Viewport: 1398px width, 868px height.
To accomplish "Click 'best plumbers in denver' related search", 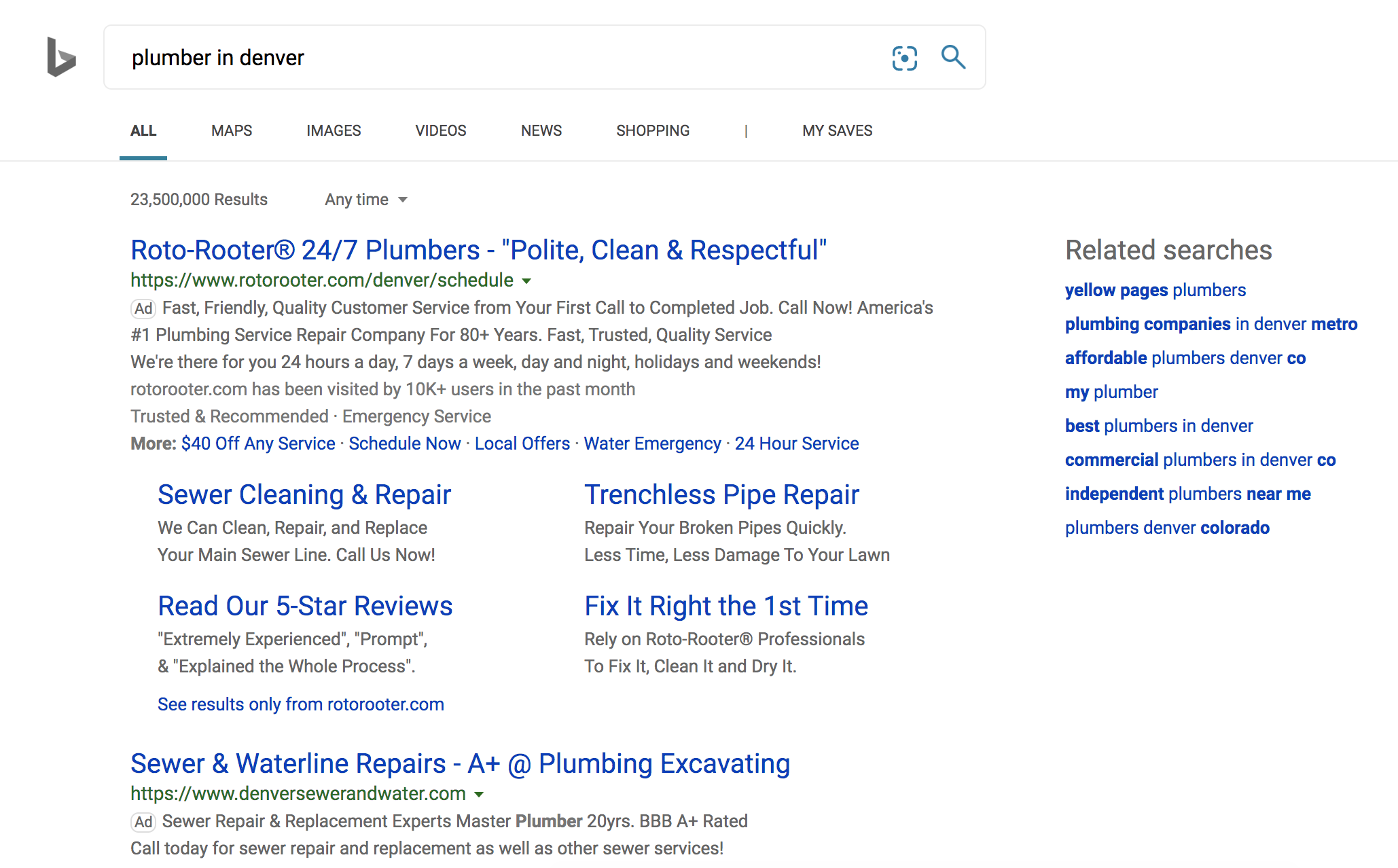I will pos(1159,426).
